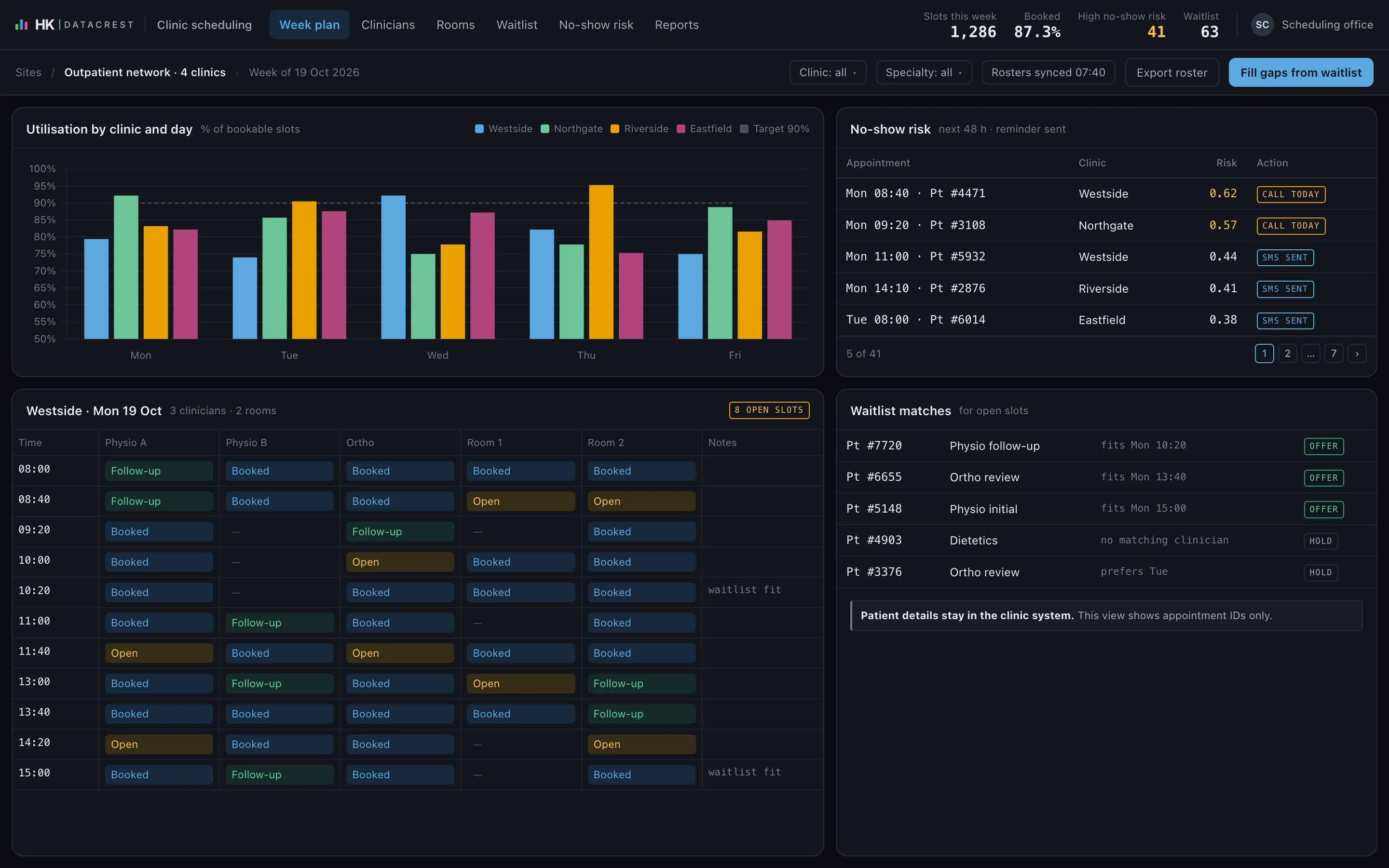Click SMS SENT badge for Pt #6014

tap(1285, 320)
